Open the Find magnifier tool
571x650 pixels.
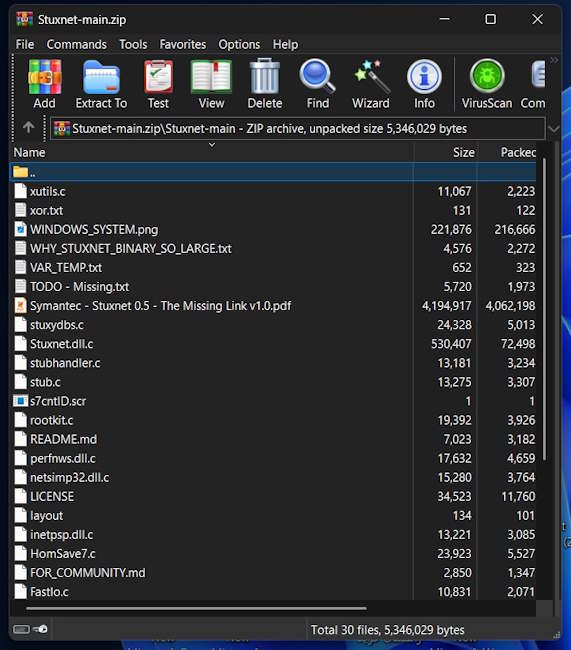pyautogui.click(x=318, y=76)
